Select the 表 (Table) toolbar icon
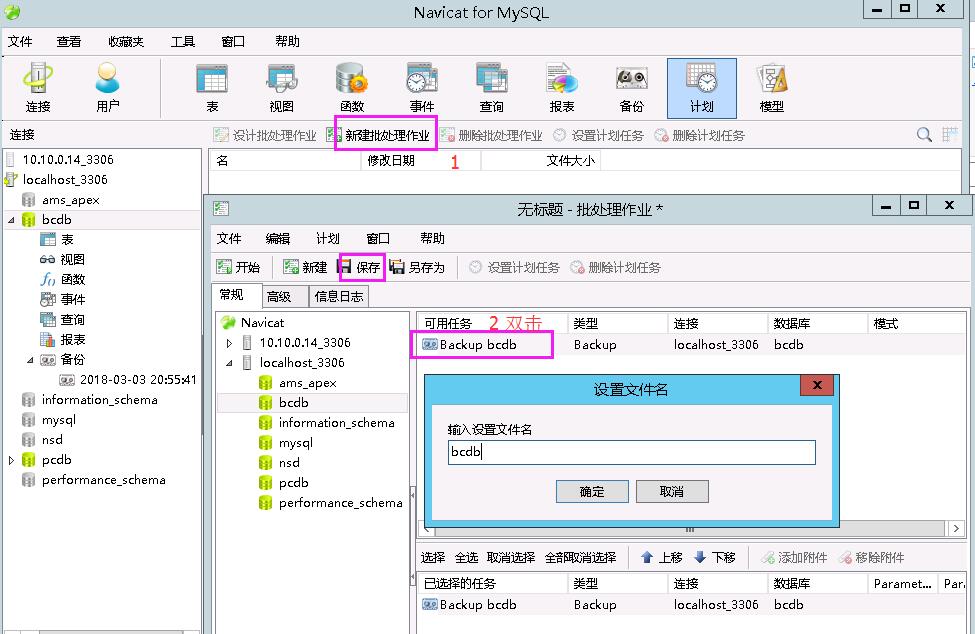The image size is (975, 634). (x=211, y=88)
